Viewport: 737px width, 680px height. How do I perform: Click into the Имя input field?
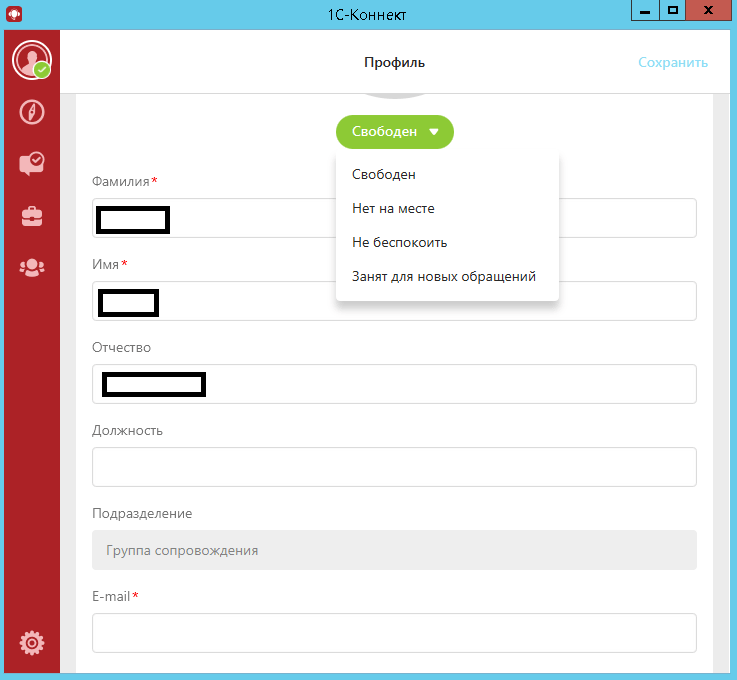pos(394,301)
